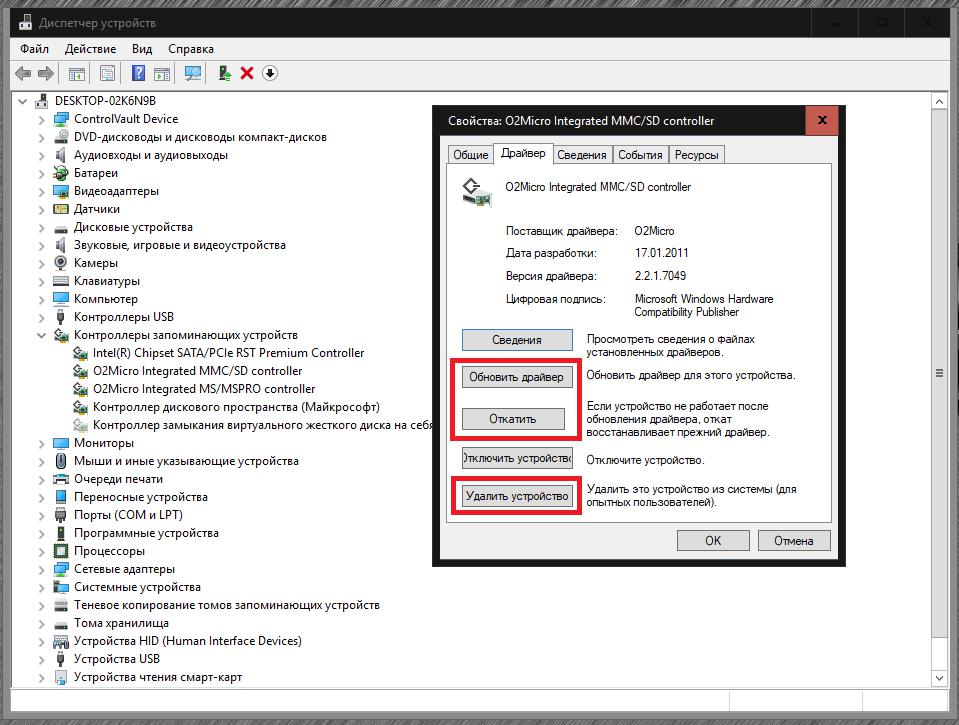Screen dimensions: 959x725
Task: Expand the Устройства USB node
Action: [42, 660]
